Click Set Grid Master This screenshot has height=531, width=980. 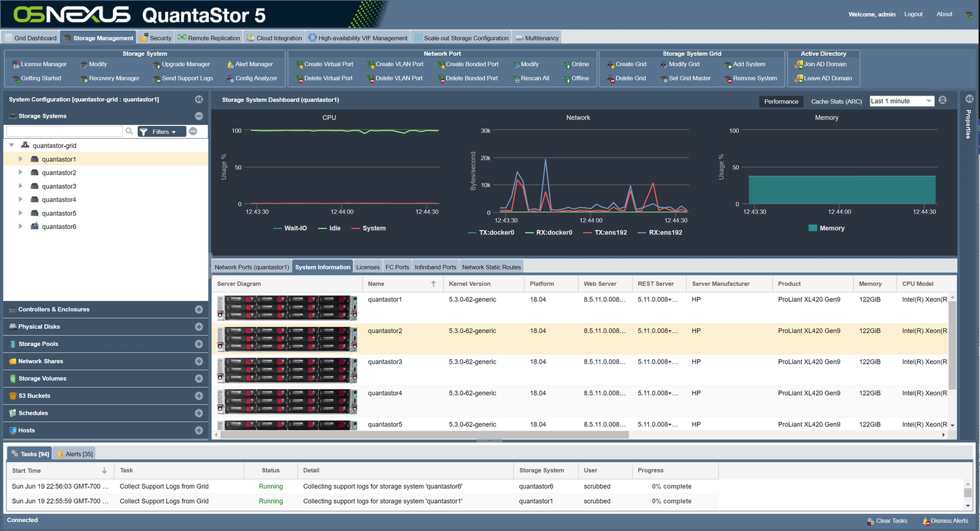(686, 78)
